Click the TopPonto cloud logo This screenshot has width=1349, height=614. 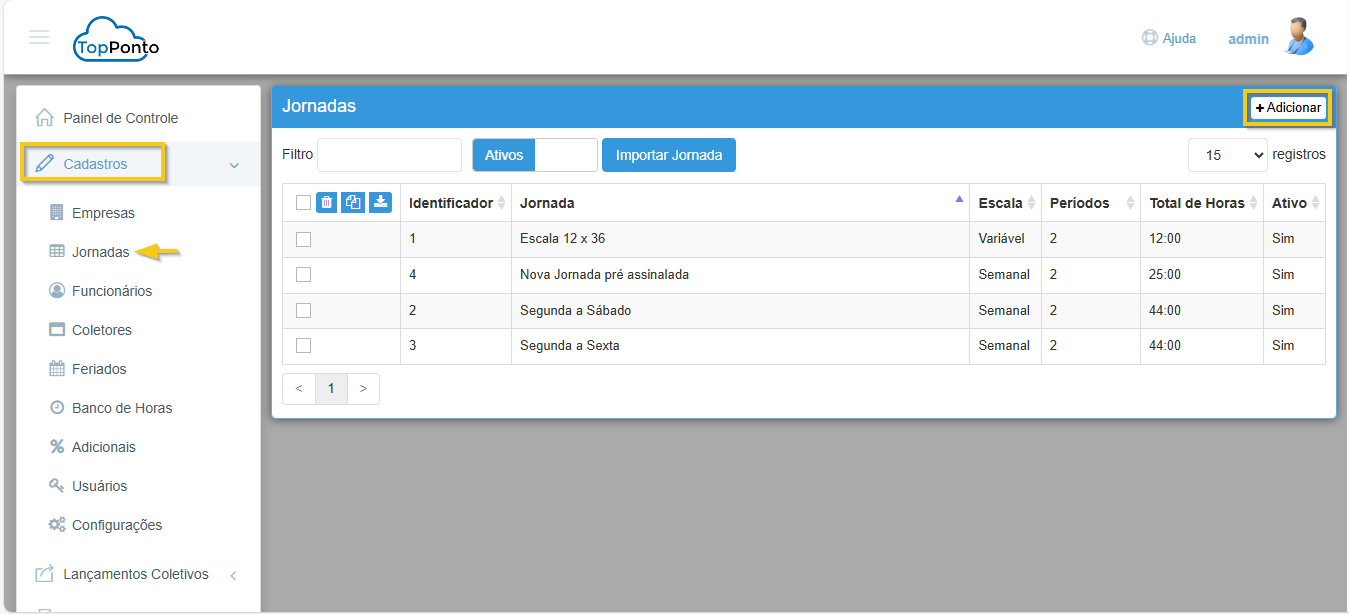click(x=116, y=40)
